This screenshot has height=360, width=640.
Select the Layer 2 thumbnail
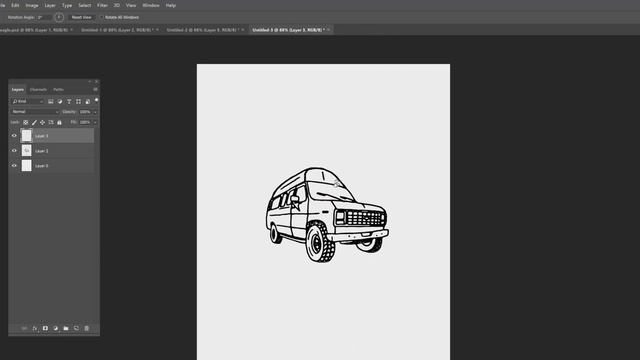pos(27,151)
